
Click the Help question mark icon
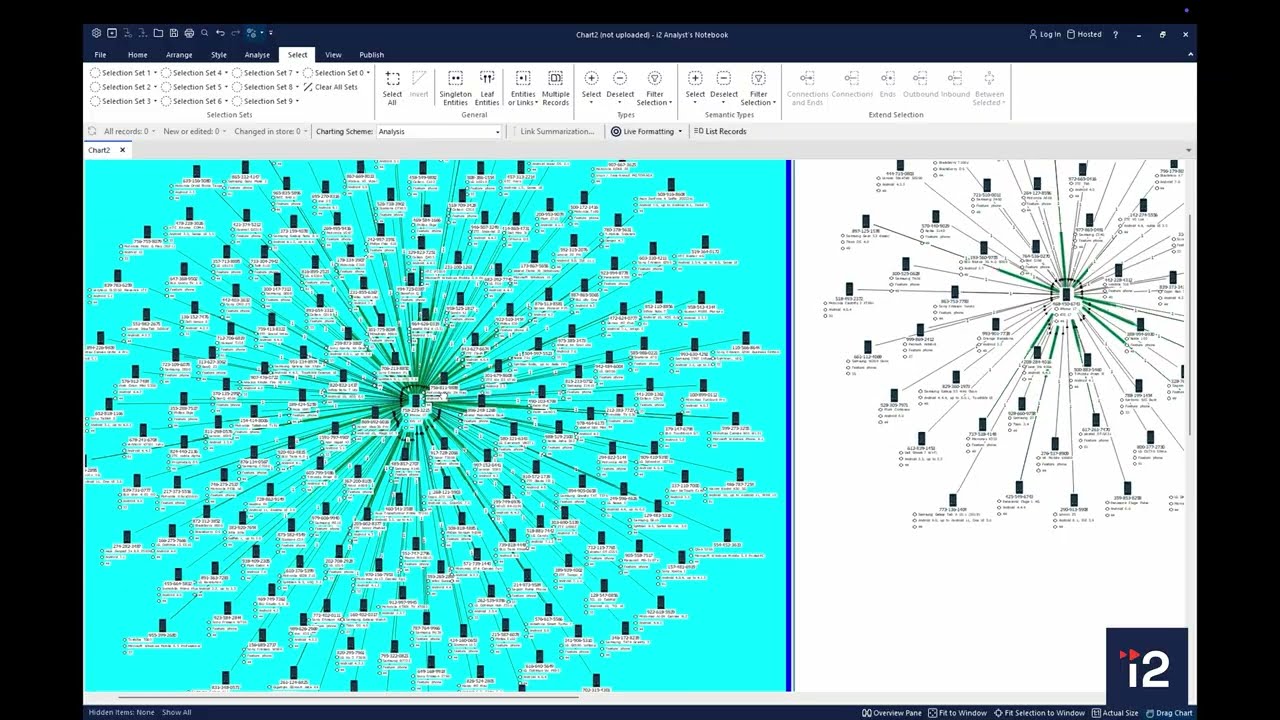[1115, 35]
